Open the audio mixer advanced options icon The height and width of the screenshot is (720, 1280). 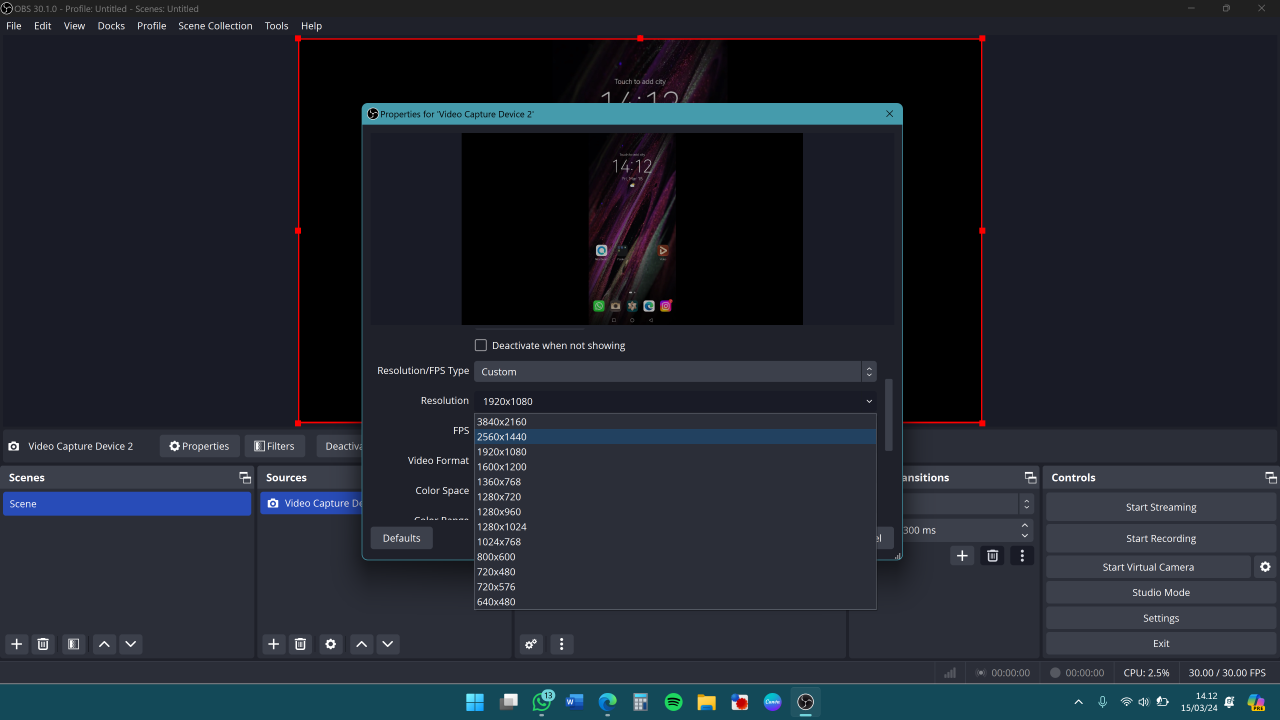pos(530,644)
